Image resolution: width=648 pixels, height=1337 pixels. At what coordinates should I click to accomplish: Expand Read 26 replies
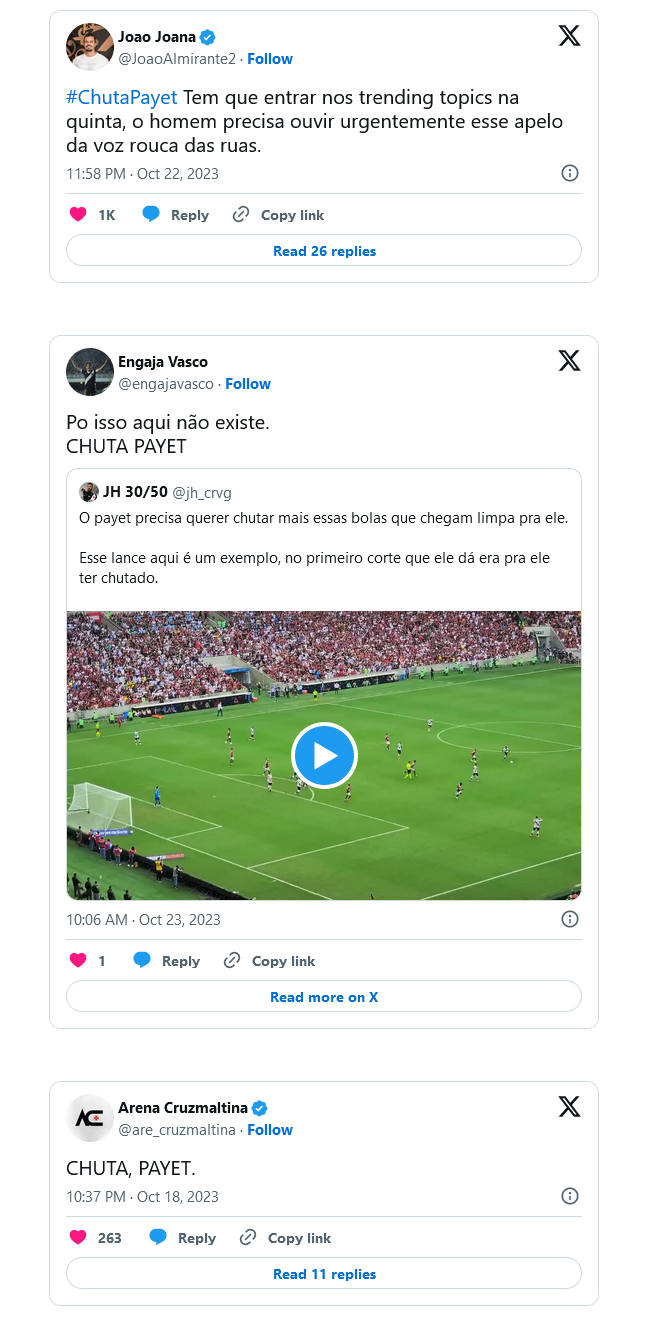pyautogui.click(x=324, y=251)
